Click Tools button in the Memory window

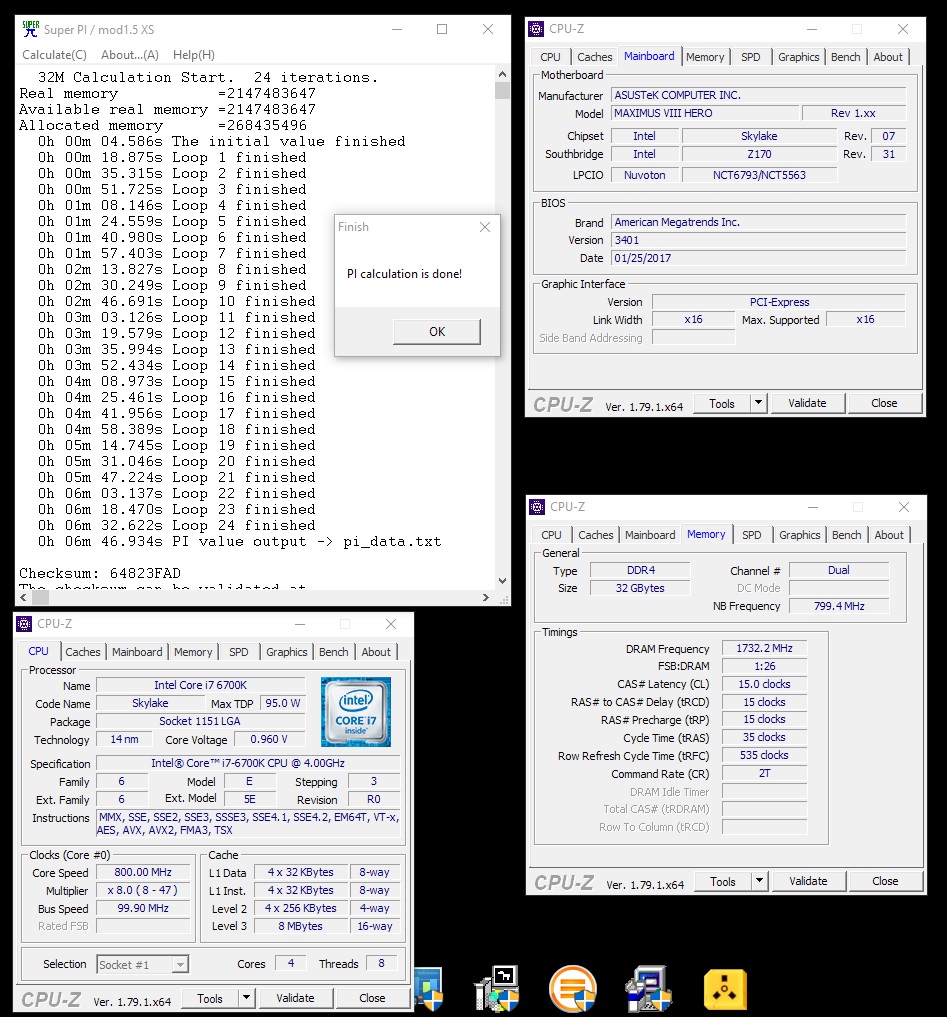point(723,881)
